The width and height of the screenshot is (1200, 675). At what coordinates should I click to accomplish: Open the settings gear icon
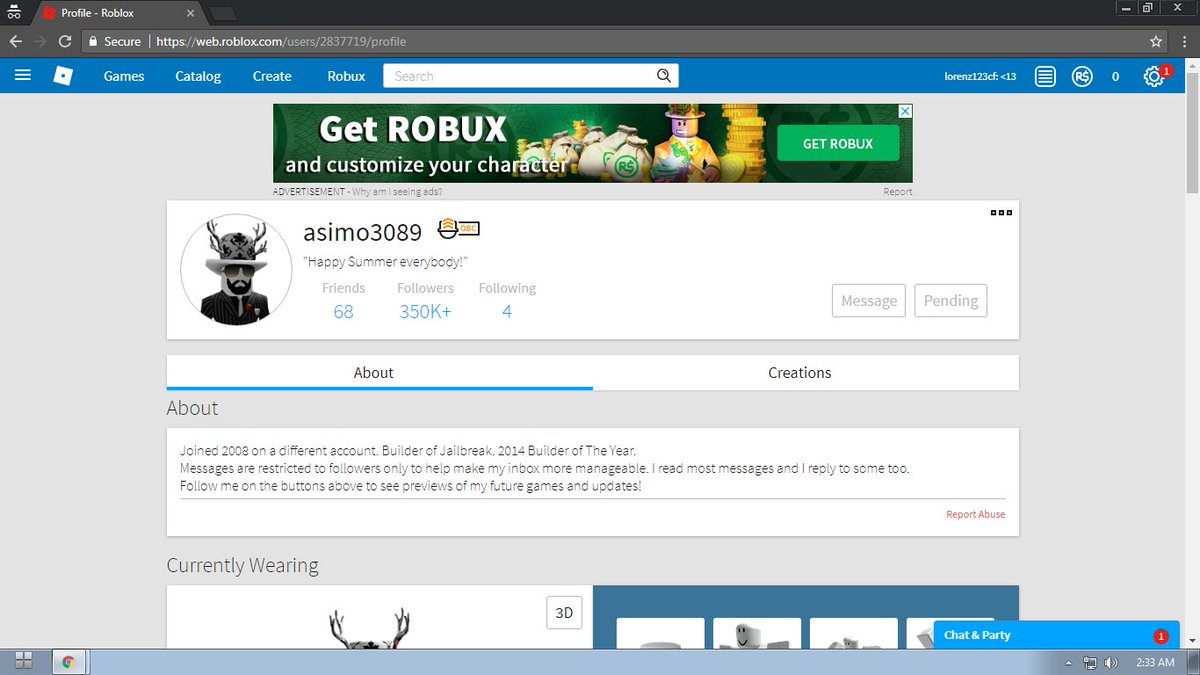[x=1154, y=77]
